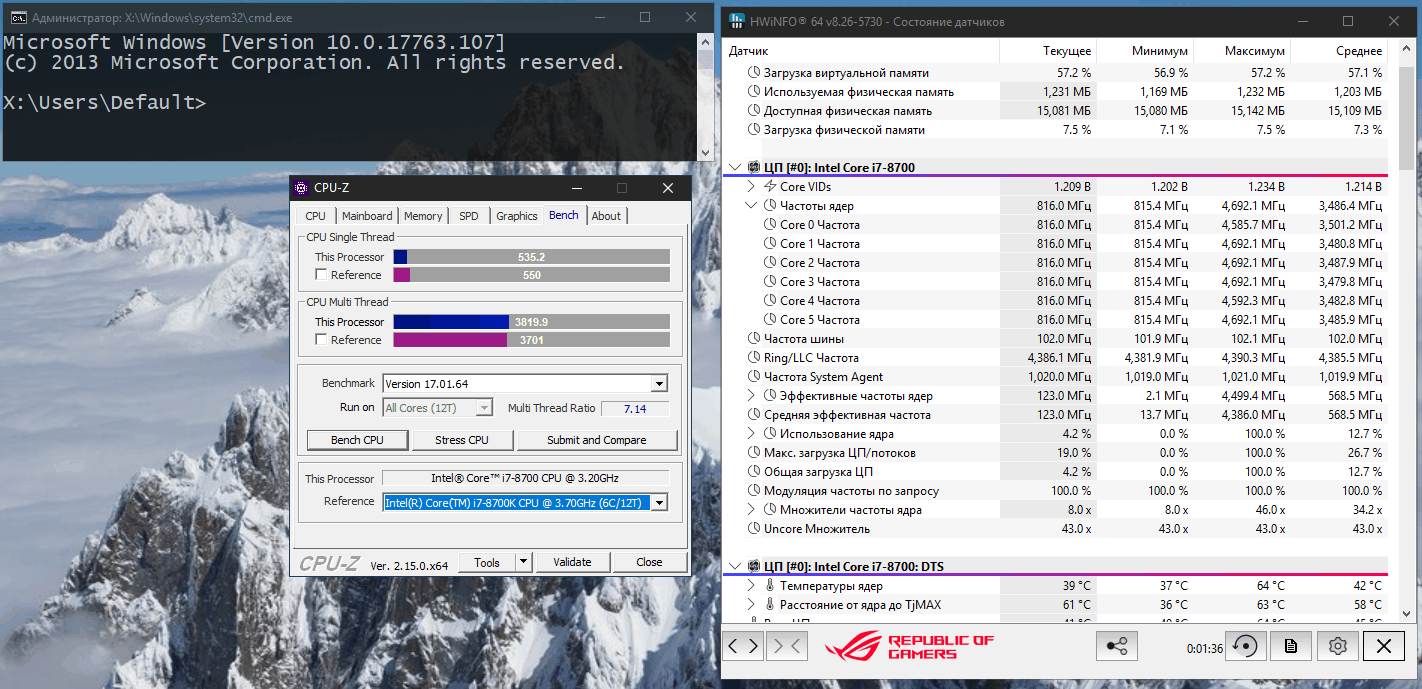Open the share/network icon in HWiNFO toolbar
1422x689 pixels.
[1117, 646]
